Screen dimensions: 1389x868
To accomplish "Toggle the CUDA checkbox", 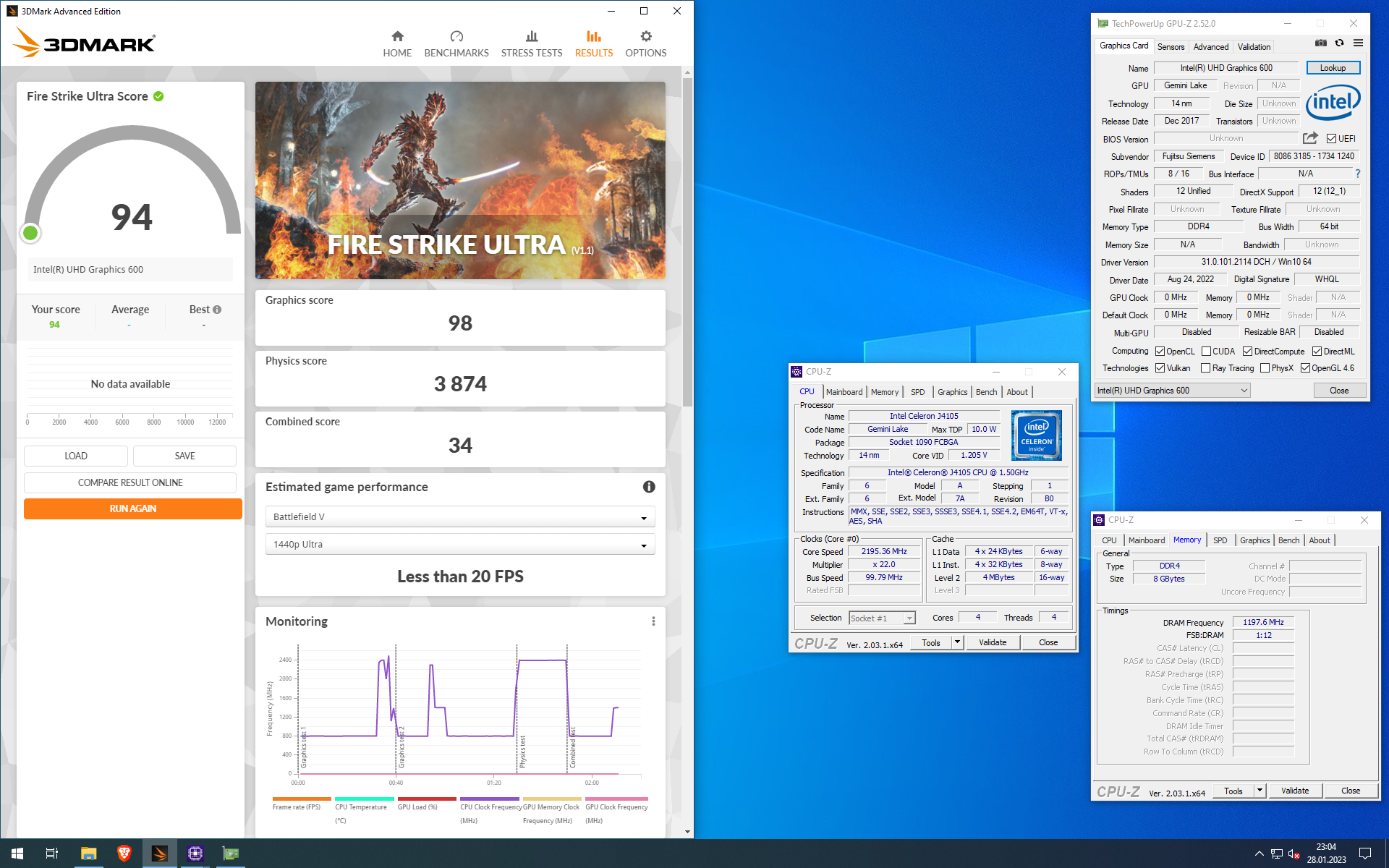I will pyautogui.click(x=1206, y=352).
